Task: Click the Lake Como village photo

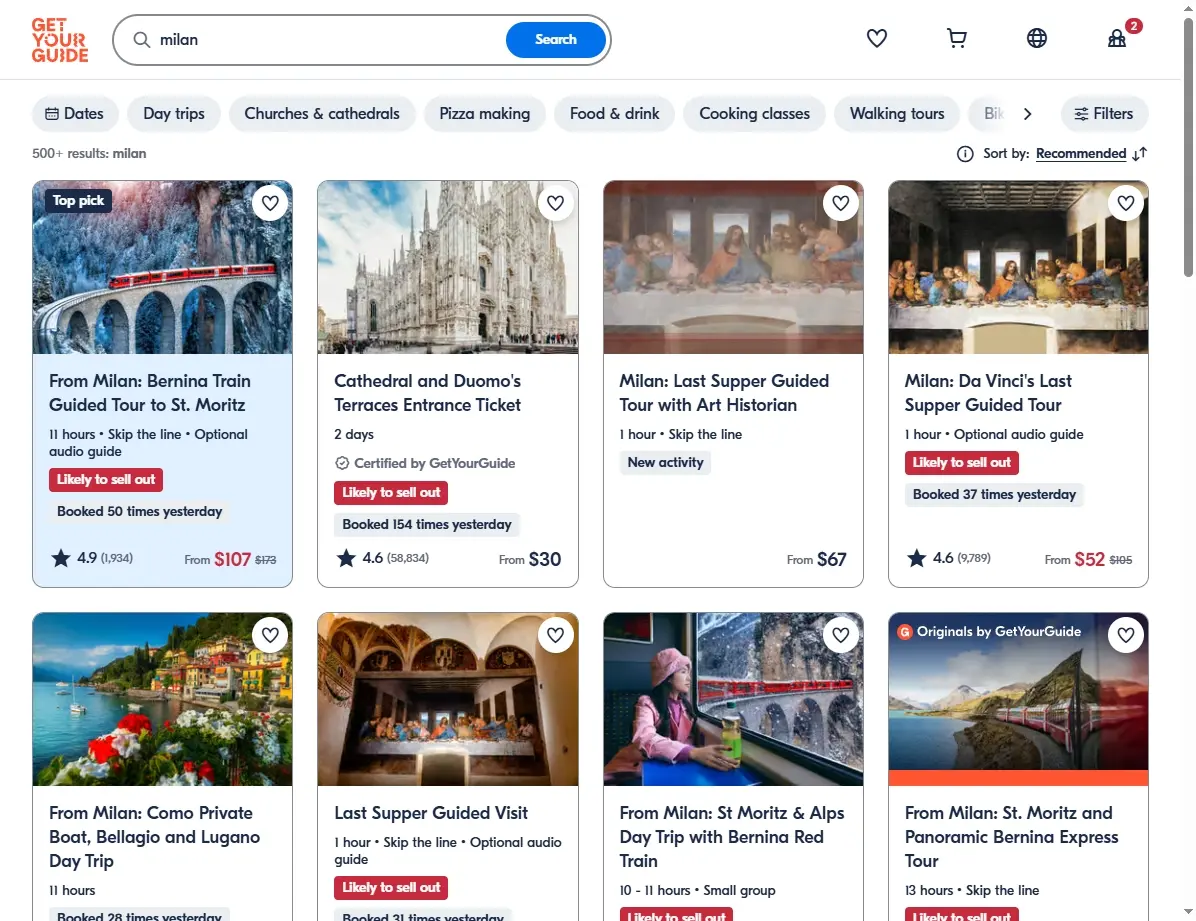Action: pyautogui.click(x=162, y=700)
